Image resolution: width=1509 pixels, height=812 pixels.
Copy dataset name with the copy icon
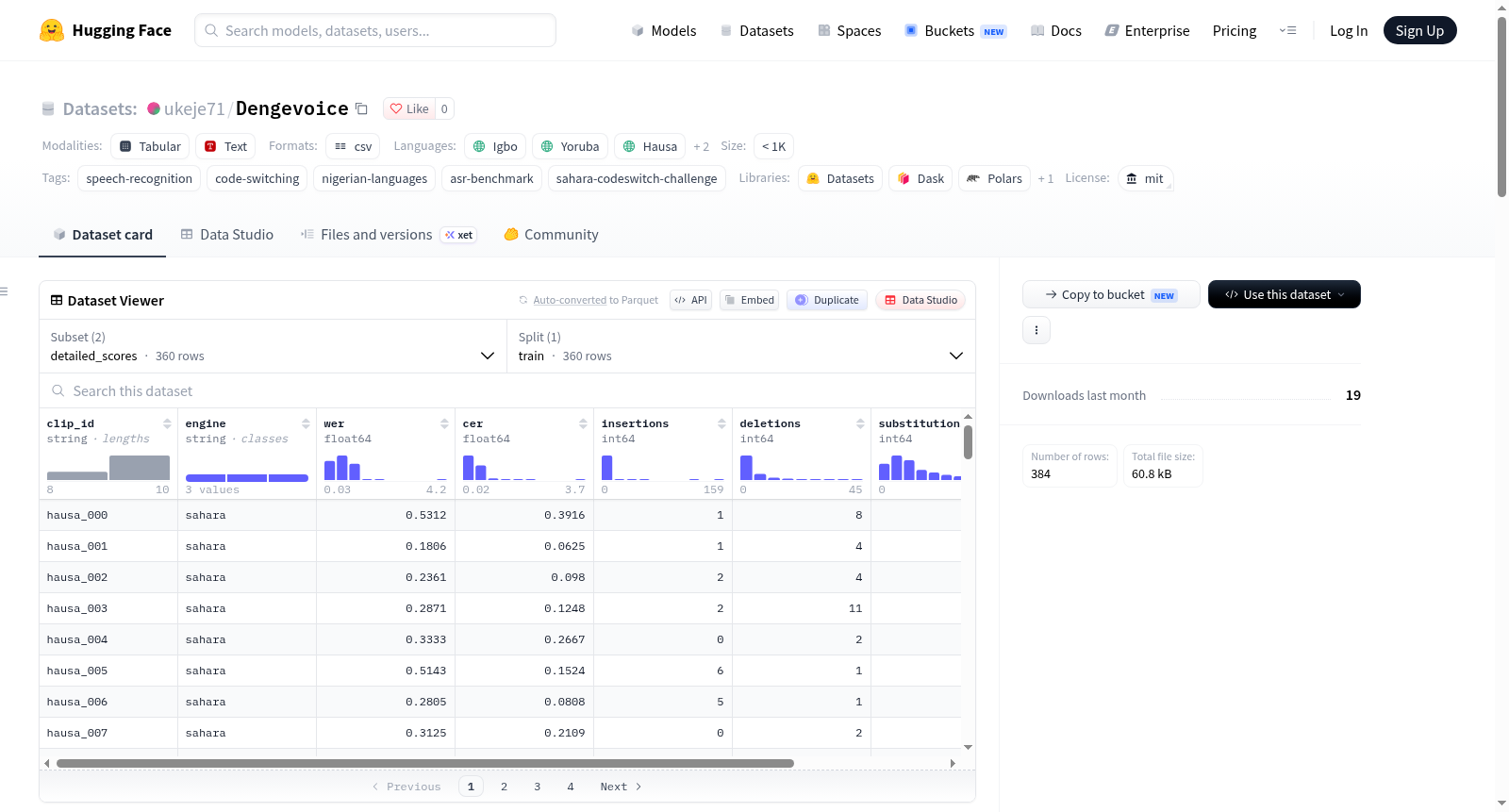coord(361,108)
